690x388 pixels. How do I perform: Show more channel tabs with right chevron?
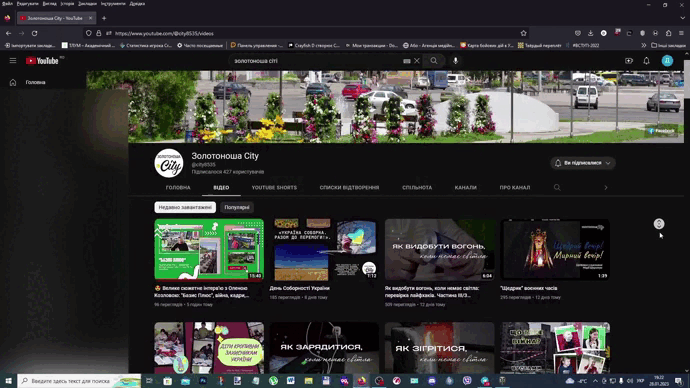click(606, 188)
